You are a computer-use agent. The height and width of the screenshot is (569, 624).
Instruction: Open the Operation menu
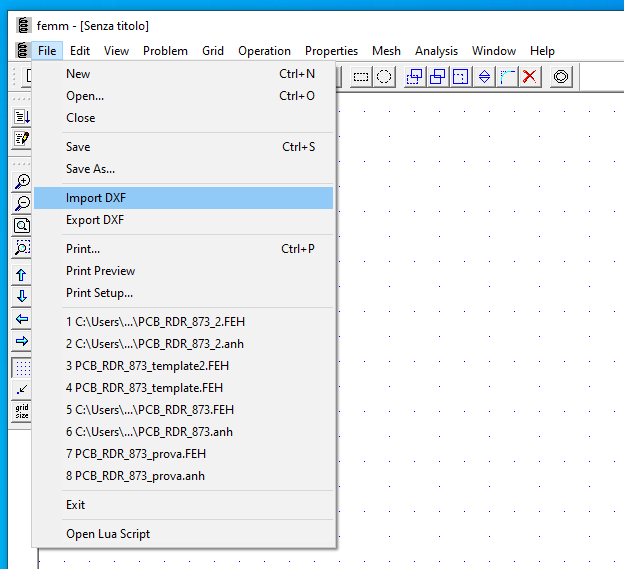(x=264, y=51)
